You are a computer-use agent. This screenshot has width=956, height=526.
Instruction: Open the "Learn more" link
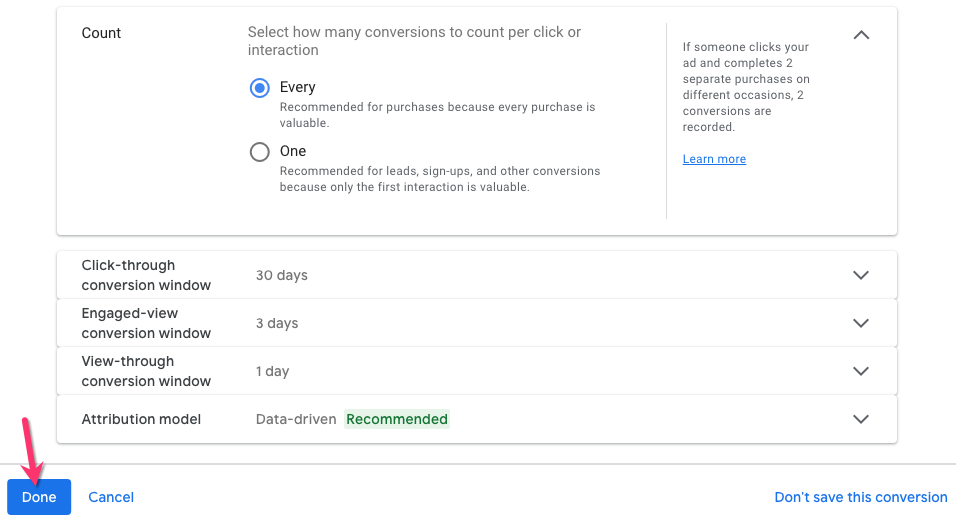(714, 159)
